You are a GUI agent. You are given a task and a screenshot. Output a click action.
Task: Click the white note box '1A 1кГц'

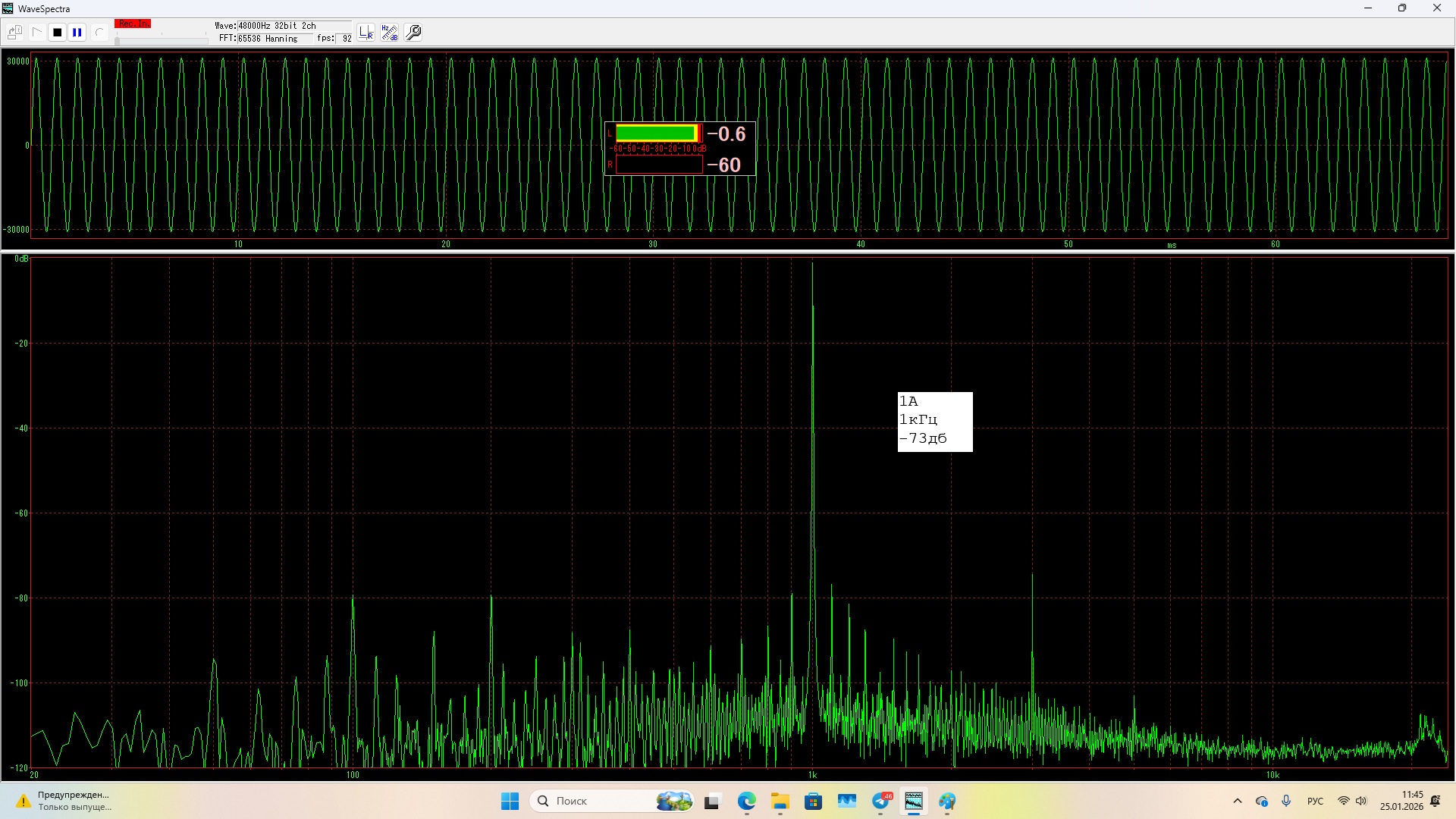[934, 422]
